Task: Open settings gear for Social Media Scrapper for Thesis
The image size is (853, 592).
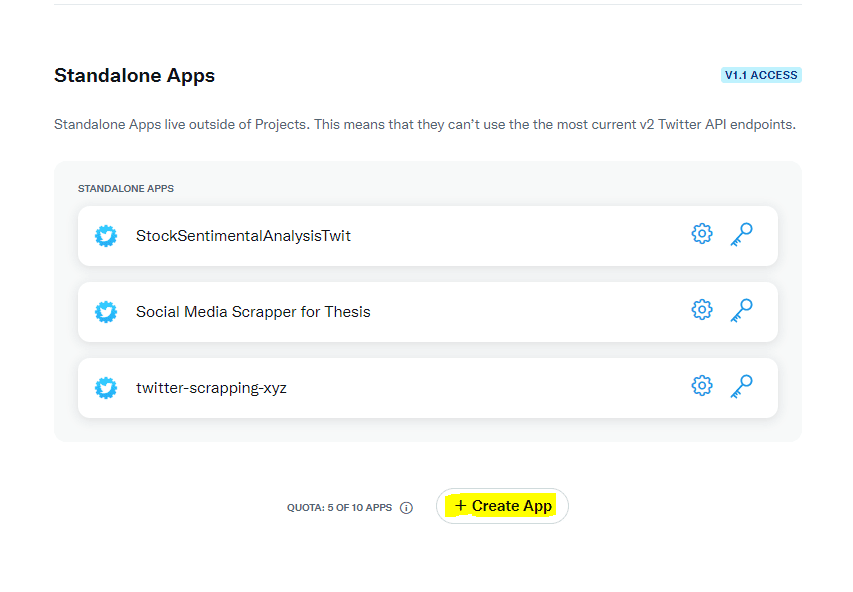Action: click(702, 309)
